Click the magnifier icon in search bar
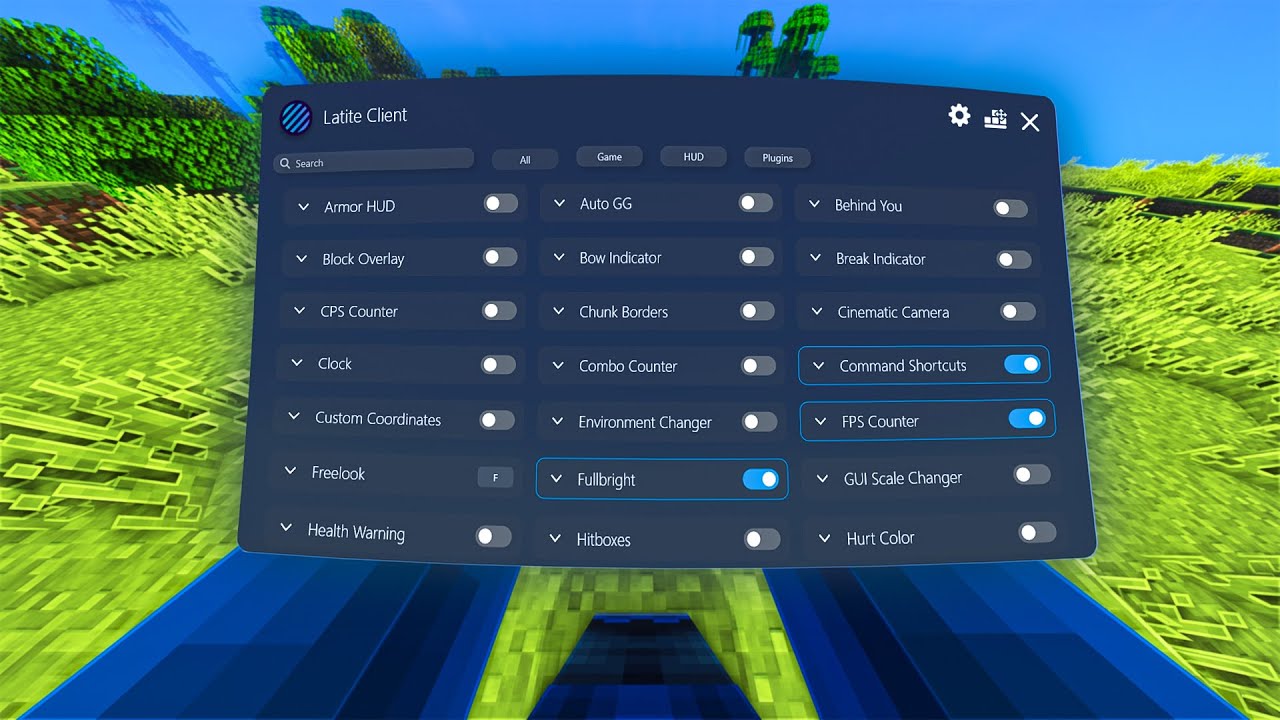 (285, 163)
